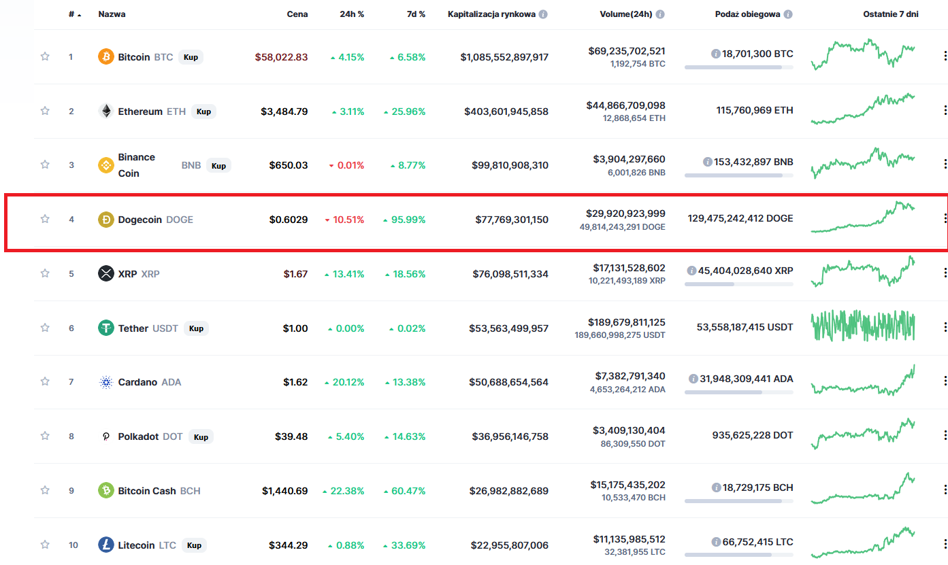
Task: Open the three-dot menu for Tether row
Action: pyautogui.click(x=944, y=327)
